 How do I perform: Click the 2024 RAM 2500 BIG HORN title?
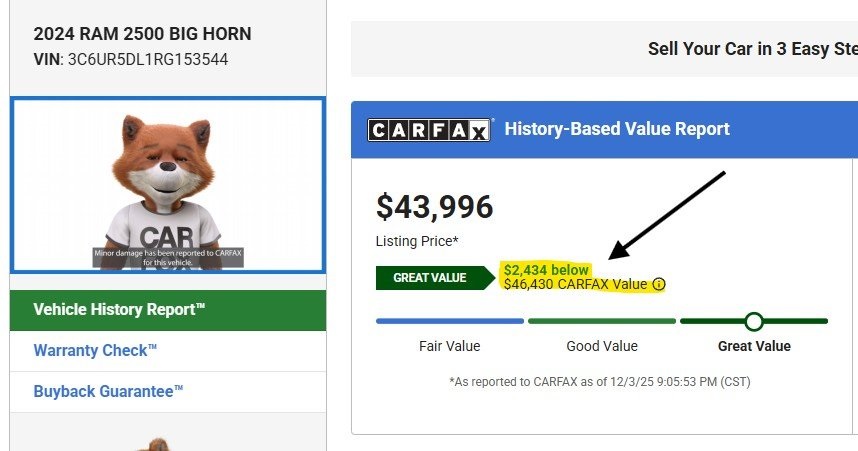143,34
